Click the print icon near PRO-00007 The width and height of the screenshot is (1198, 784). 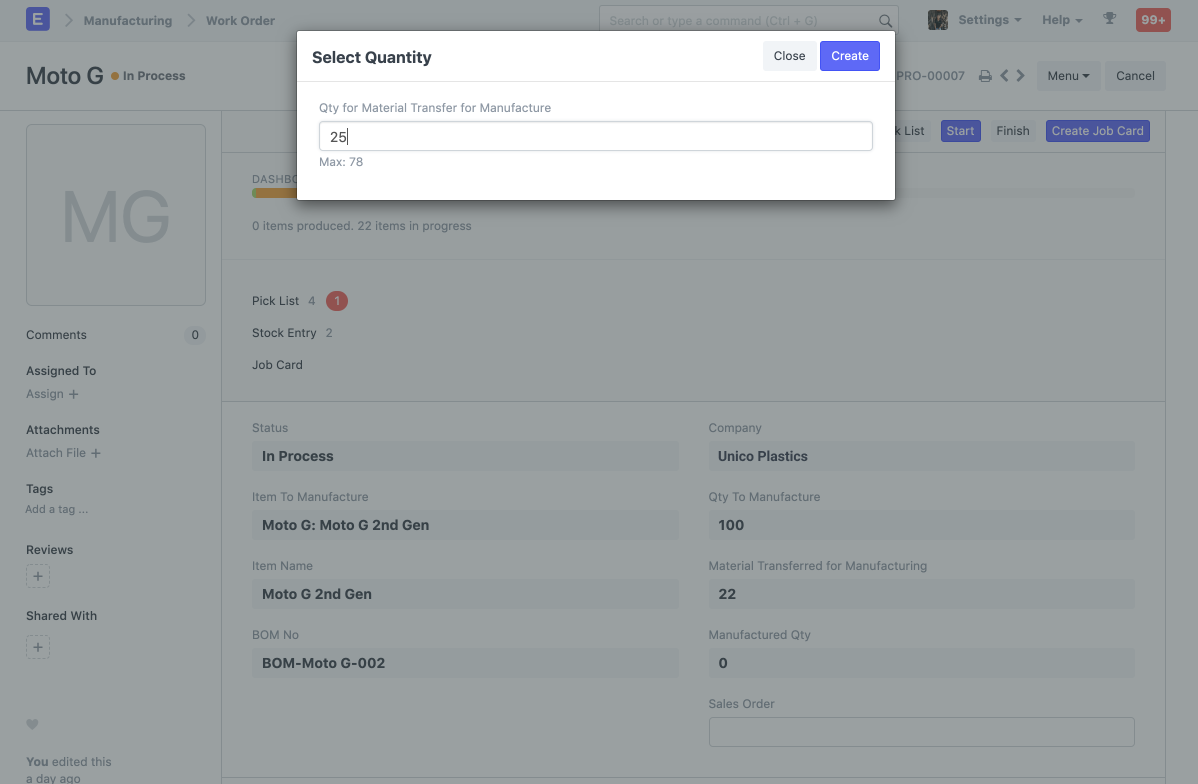click(x=985, y=75)
